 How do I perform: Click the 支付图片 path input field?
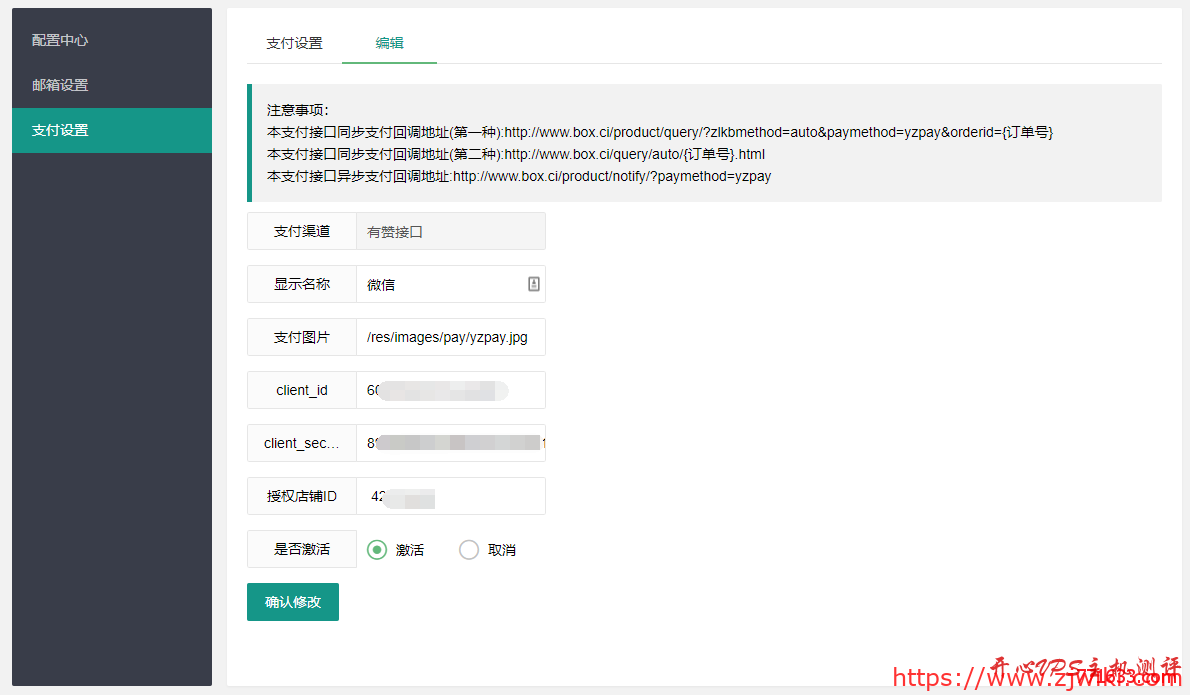point(450,337)
